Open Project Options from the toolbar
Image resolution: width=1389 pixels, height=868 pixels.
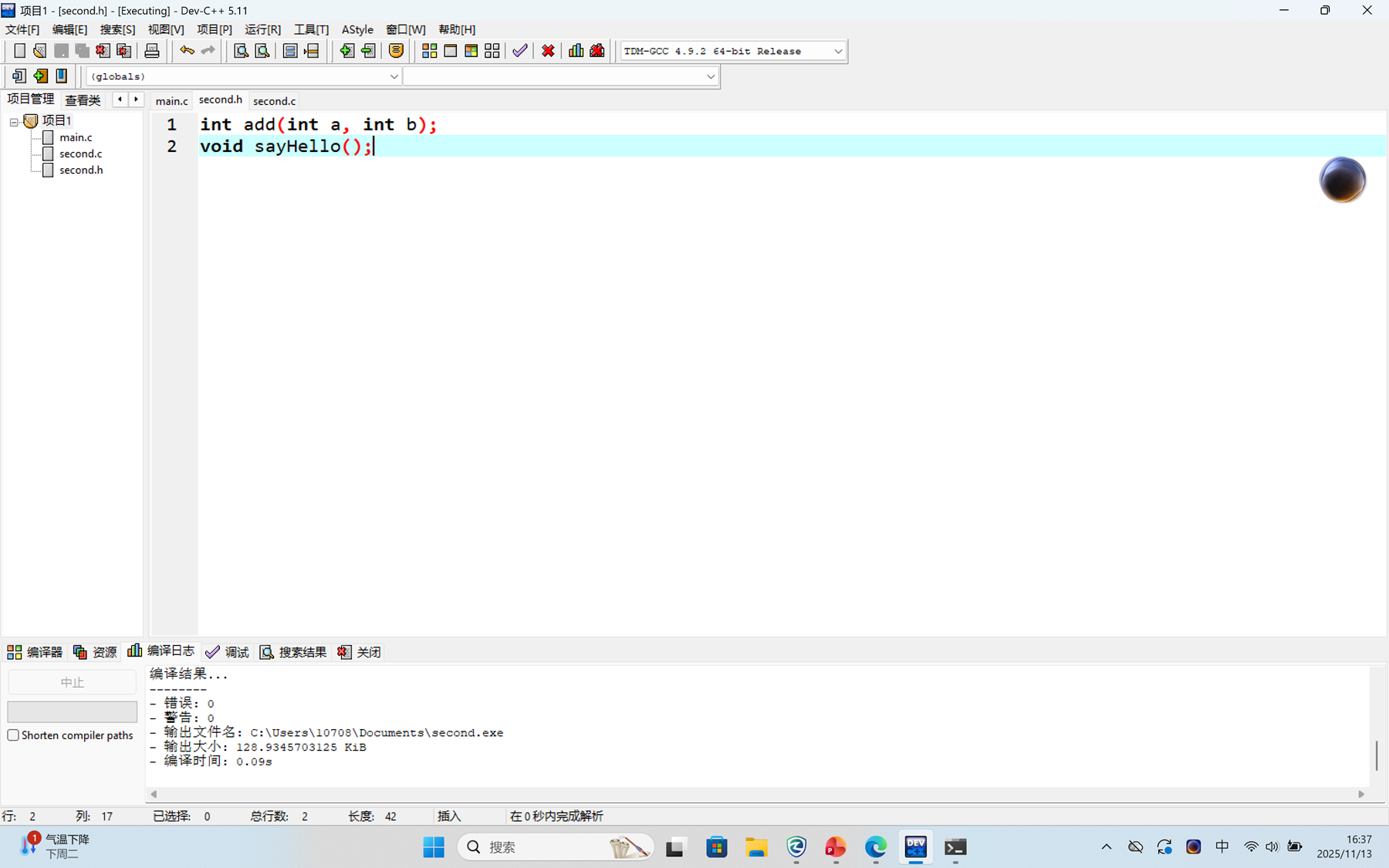(x=396, y=51)
